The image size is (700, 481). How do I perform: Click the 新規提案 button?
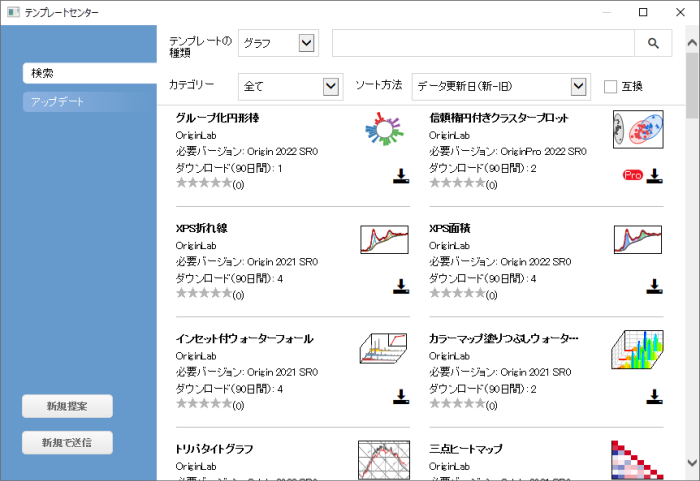tap(67, 406)
